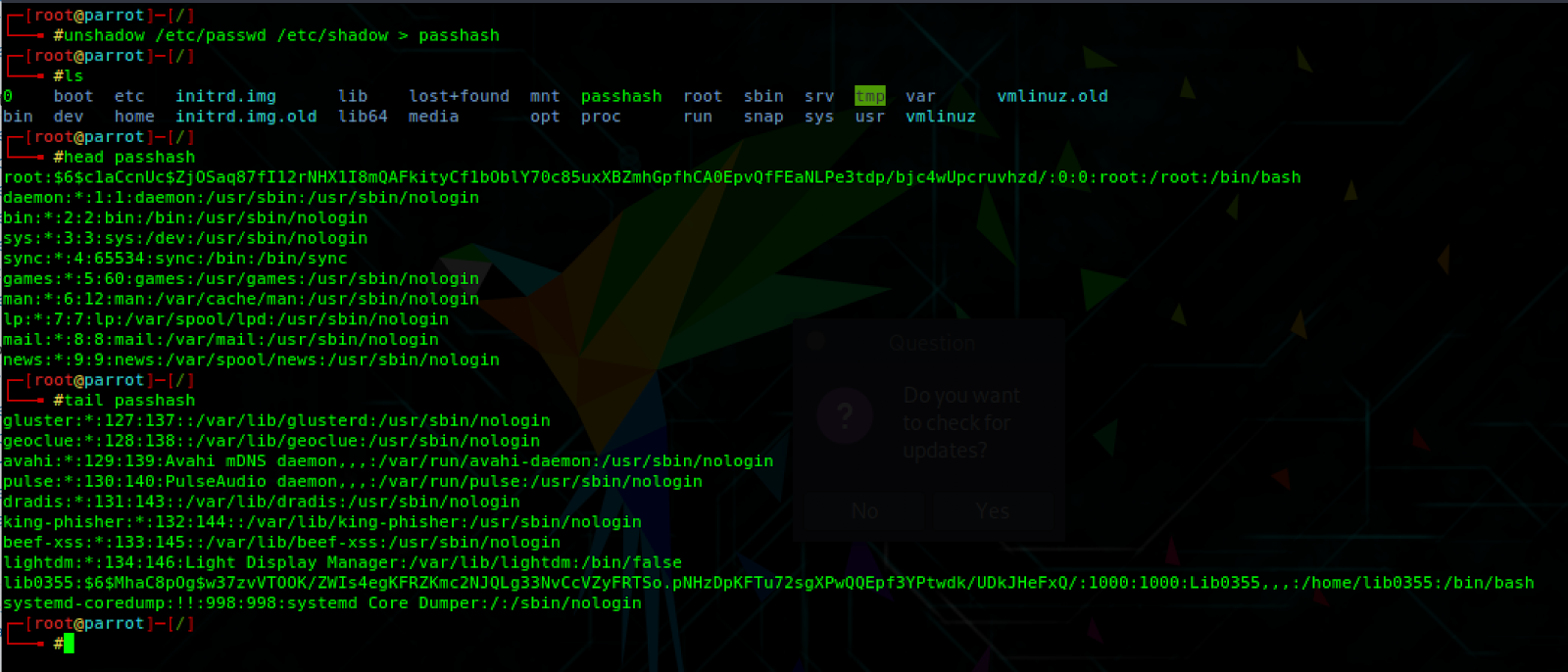1568x672 pixels.
Task: Click the 'head passhash' command
Action: click(x=129, y=157)
